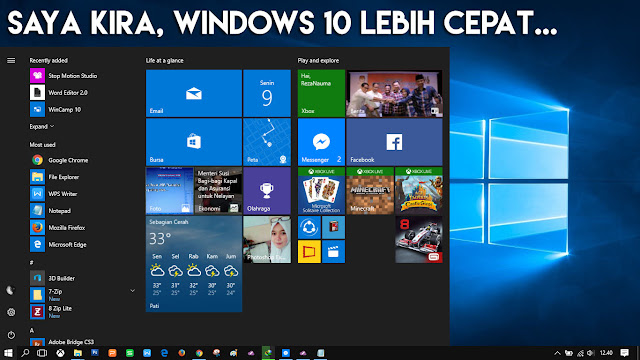
Task: Open Firefox from the taskbar
Action: pos(182,353)
